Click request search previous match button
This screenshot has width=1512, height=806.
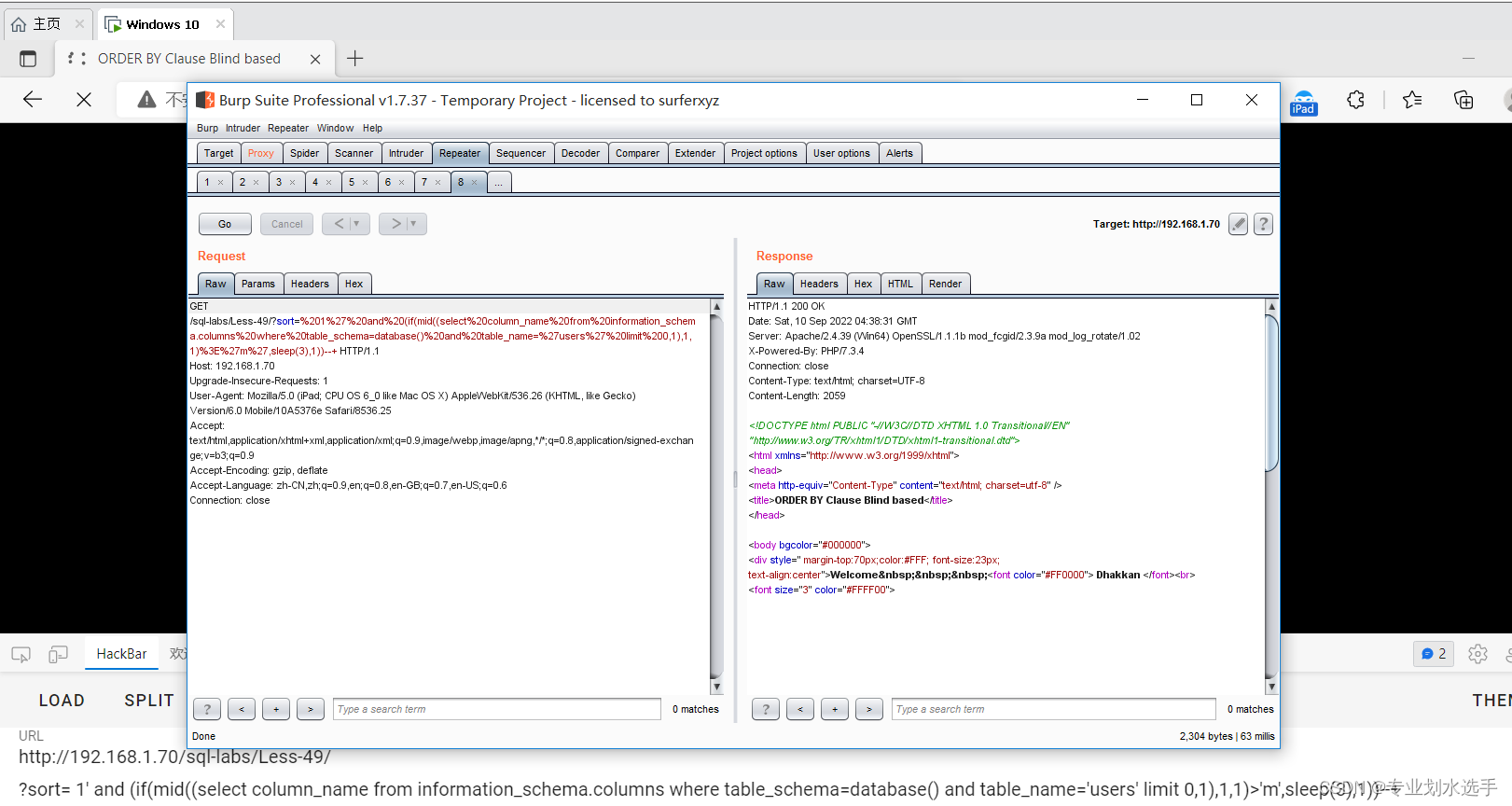click(242, 710)
